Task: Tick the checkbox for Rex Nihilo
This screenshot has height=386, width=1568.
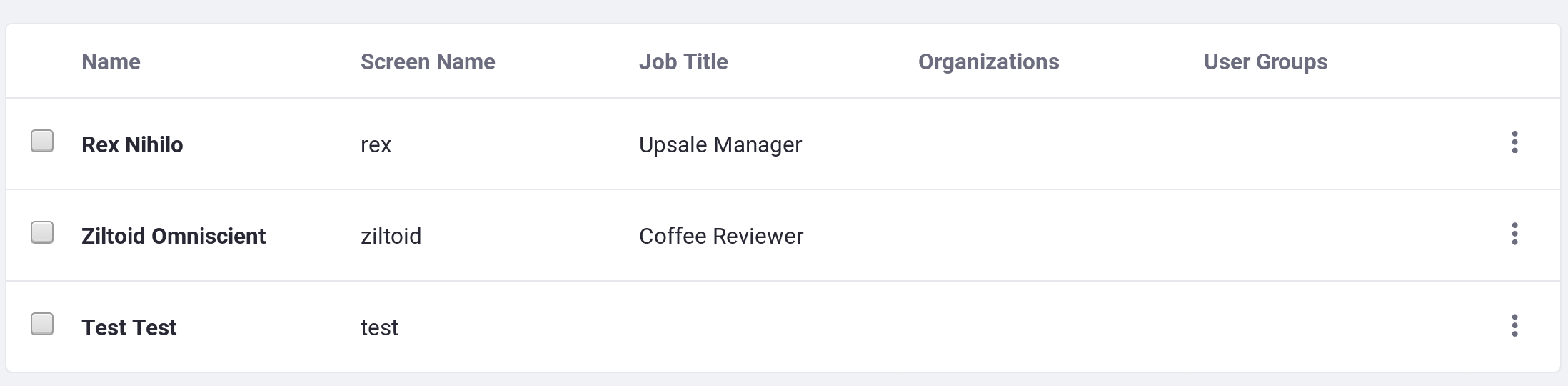Action: (42, 141)
